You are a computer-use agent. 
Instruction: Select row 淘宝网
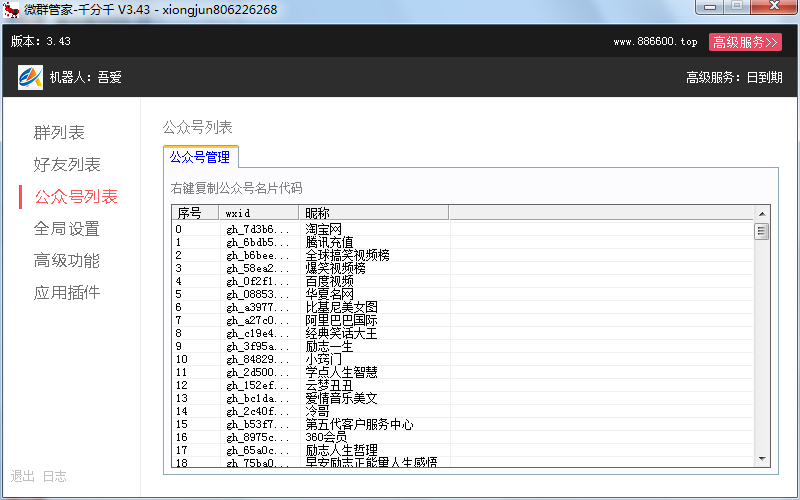pos(463,230)
